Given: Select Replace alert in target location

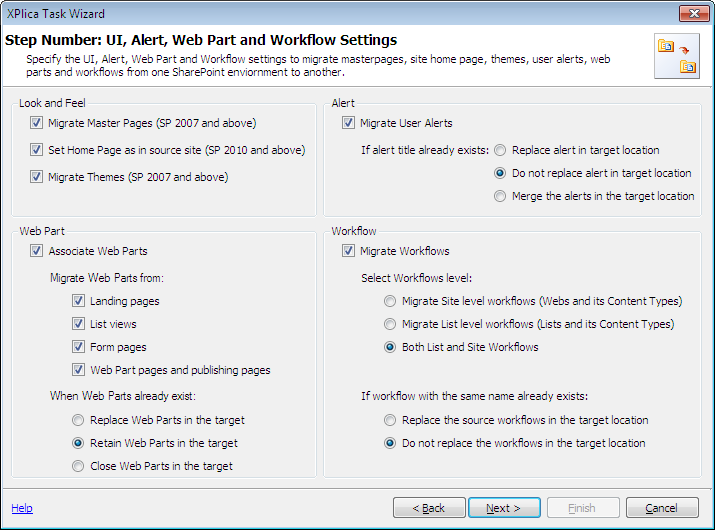Looking at the screenshot, I should coord(500,150).
